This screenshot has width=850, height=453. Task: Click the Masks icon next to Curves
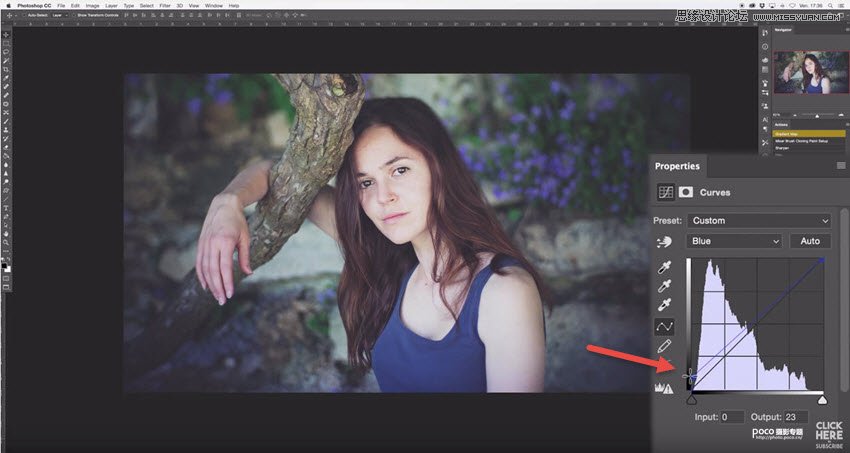tap(686, 192)
